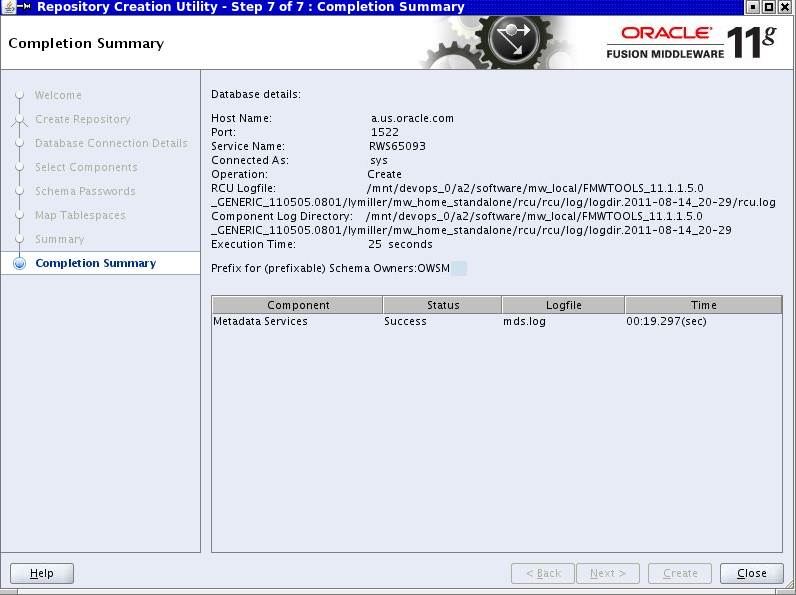
Task: Select the Select Components step
Action: [x=86, y=167]
